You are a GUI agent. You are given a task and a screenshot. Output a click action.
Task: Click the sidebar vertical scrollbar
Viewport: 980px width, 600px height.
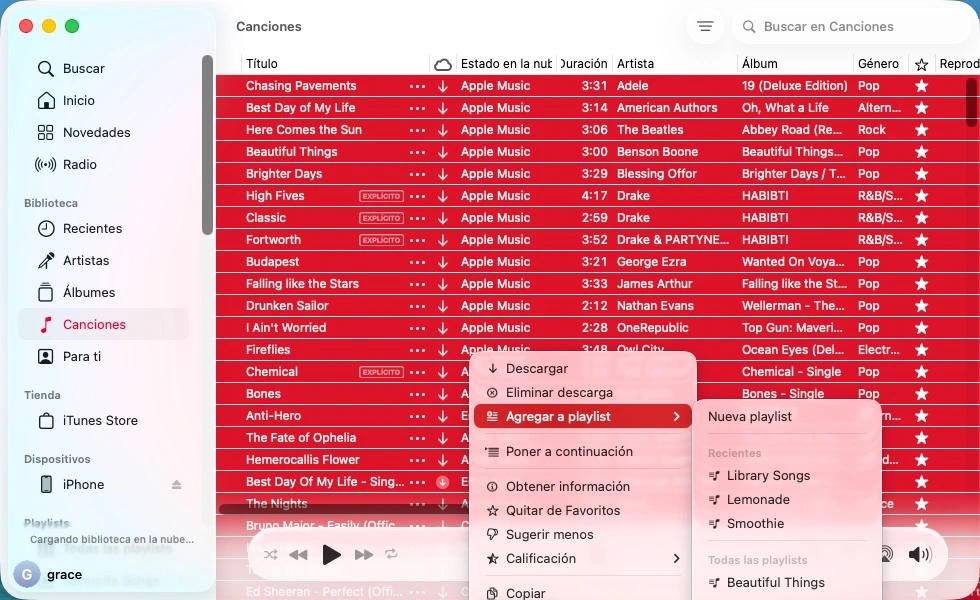point(207,145)
